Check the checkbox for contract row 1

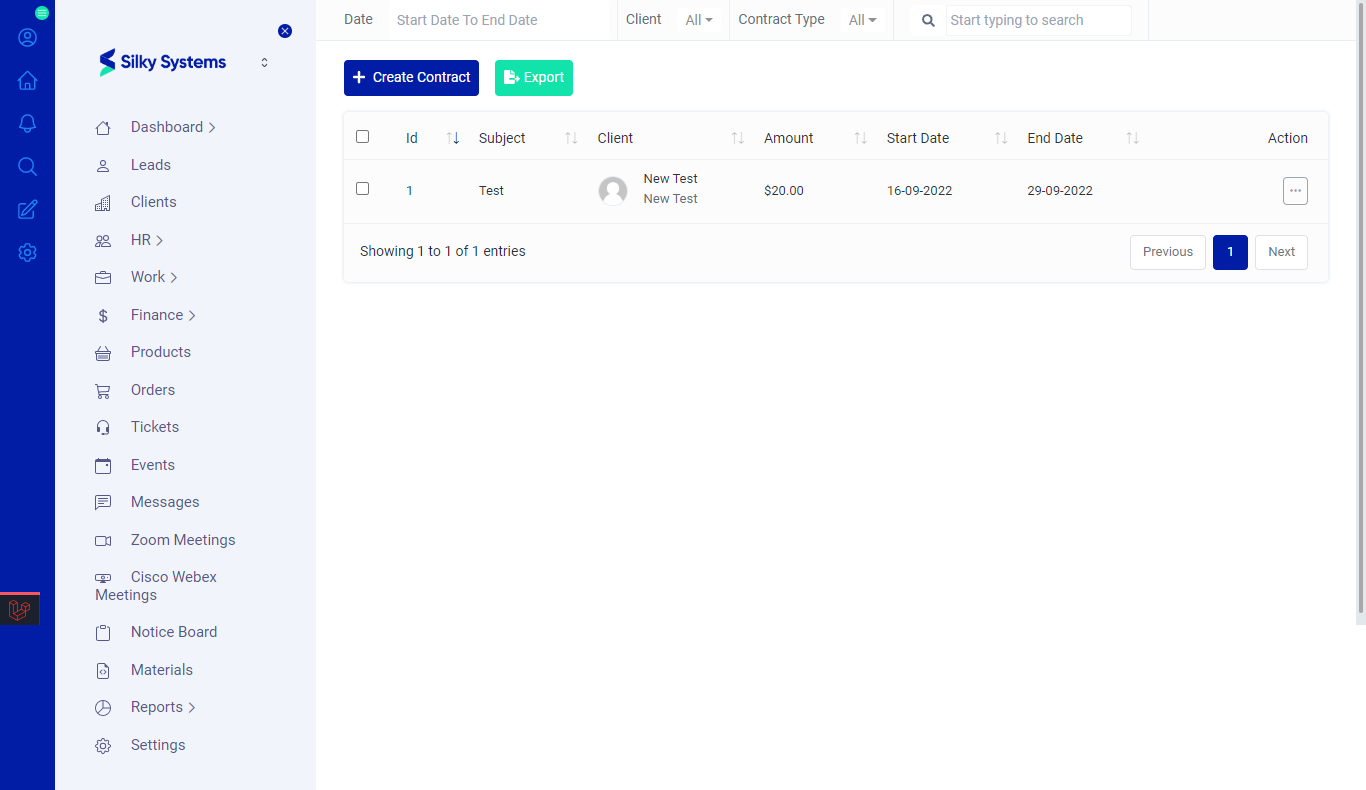pyautogui.click(x=362, y=189)
